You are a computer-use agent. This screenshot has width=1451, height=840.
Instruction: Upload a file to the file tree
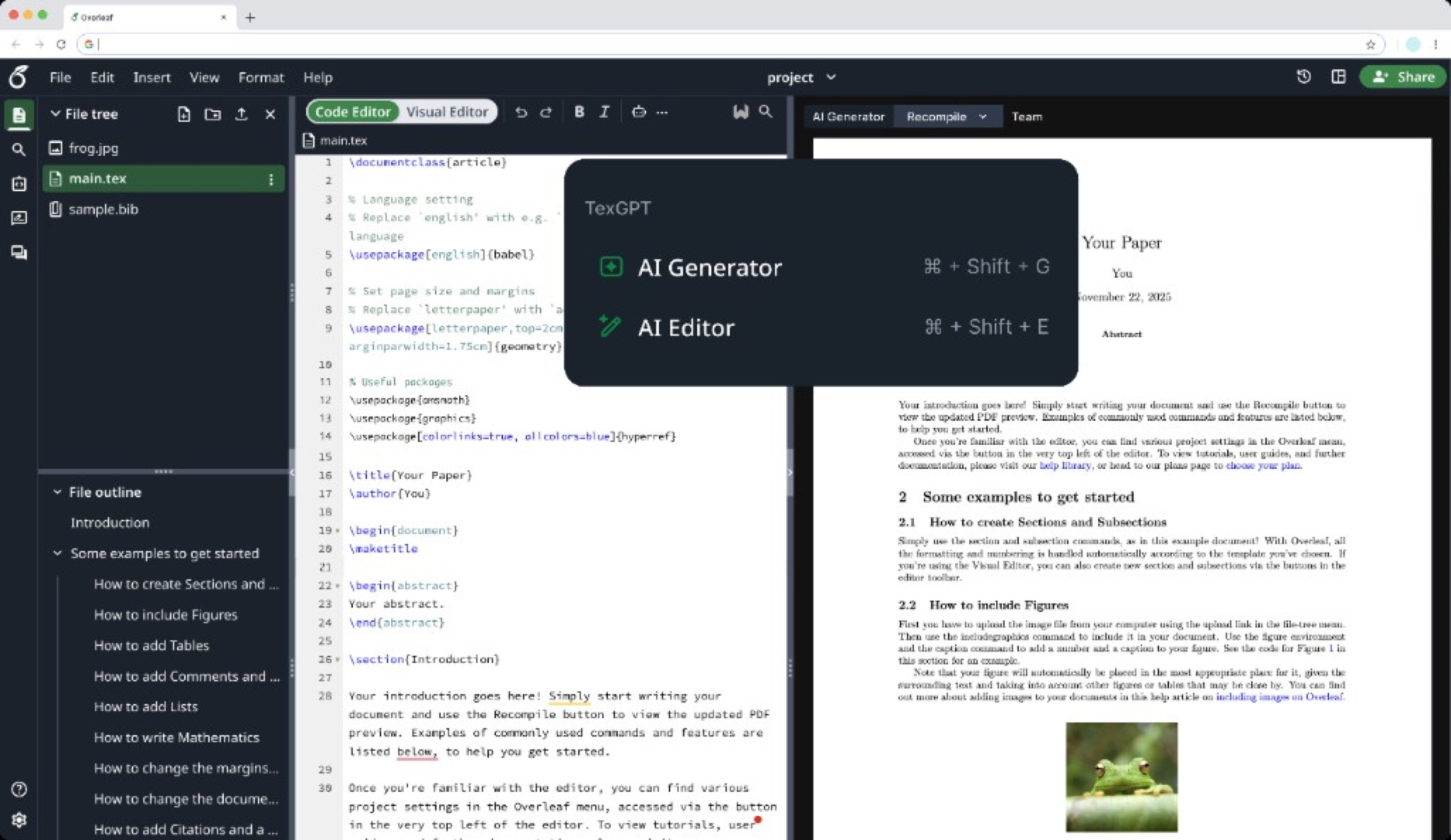pos(241,114)
